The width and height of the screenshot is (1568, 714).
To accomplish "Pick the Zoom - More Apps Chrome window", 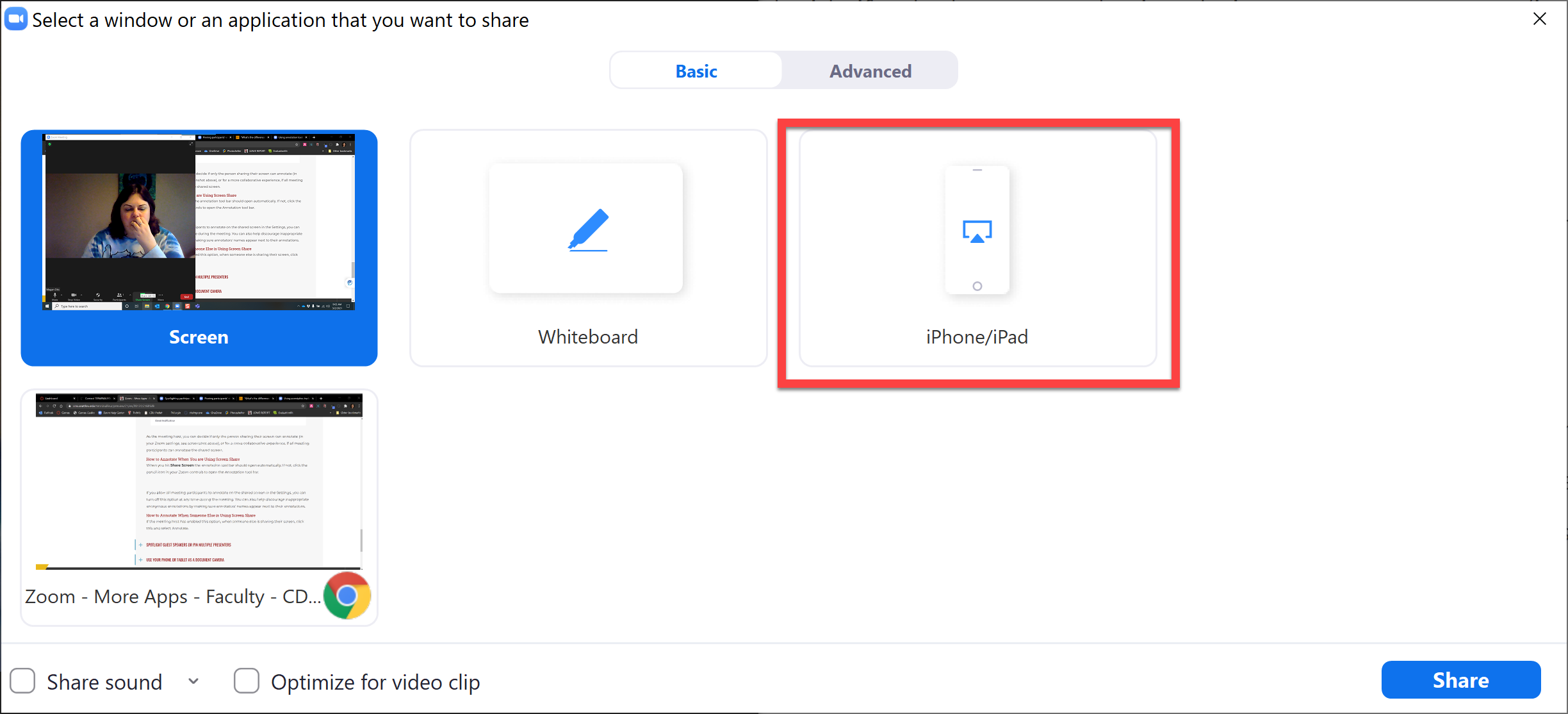I will click(x=199, y=506).
